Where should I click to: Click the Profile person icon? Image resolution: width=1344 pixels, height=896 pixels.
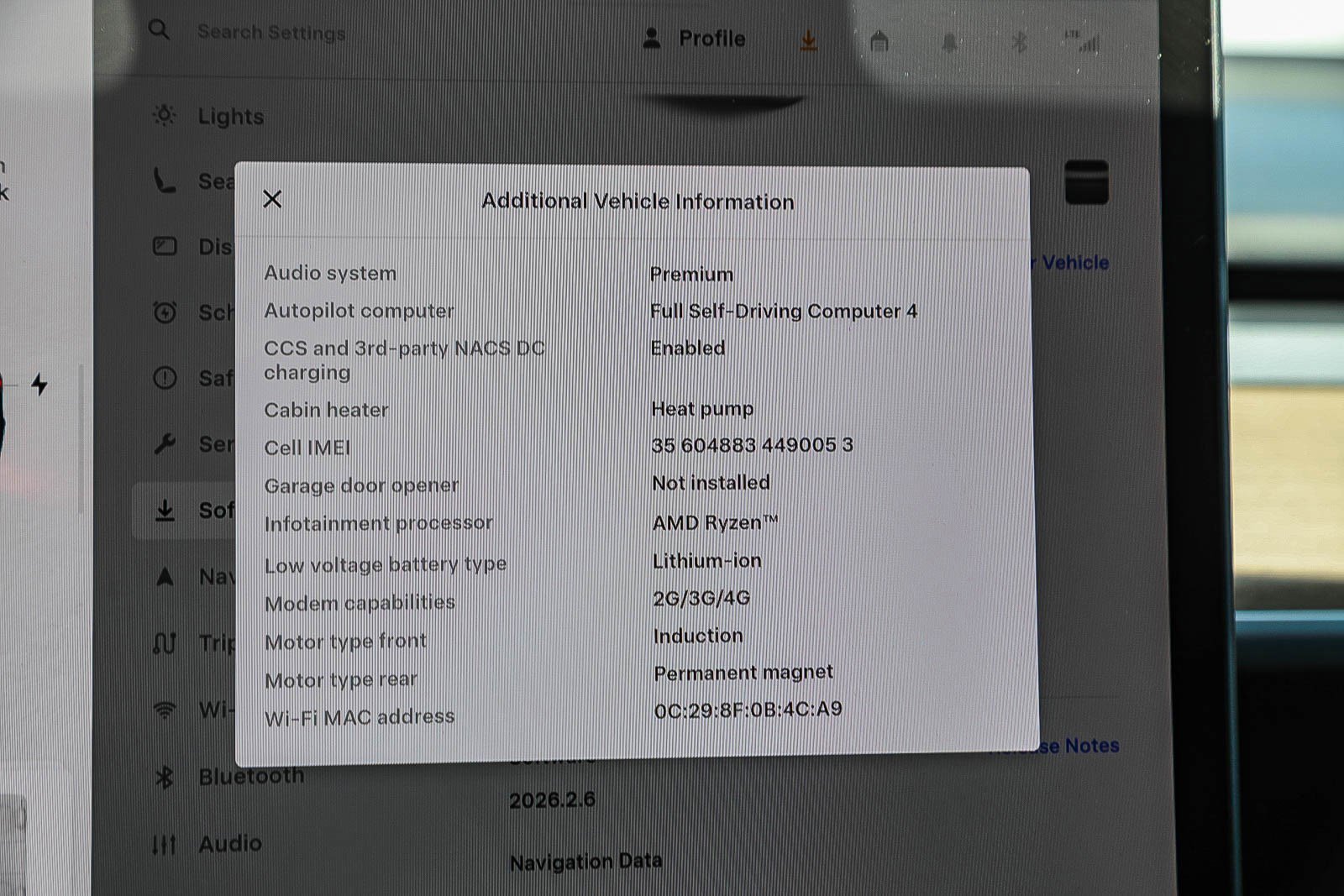click(x=652, y=38)
